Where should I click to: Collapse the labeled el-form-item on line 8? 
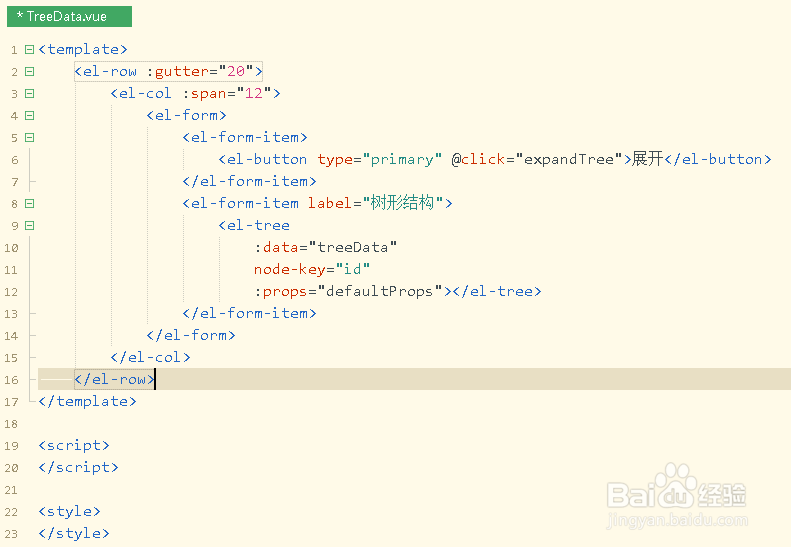pos(29,203)
